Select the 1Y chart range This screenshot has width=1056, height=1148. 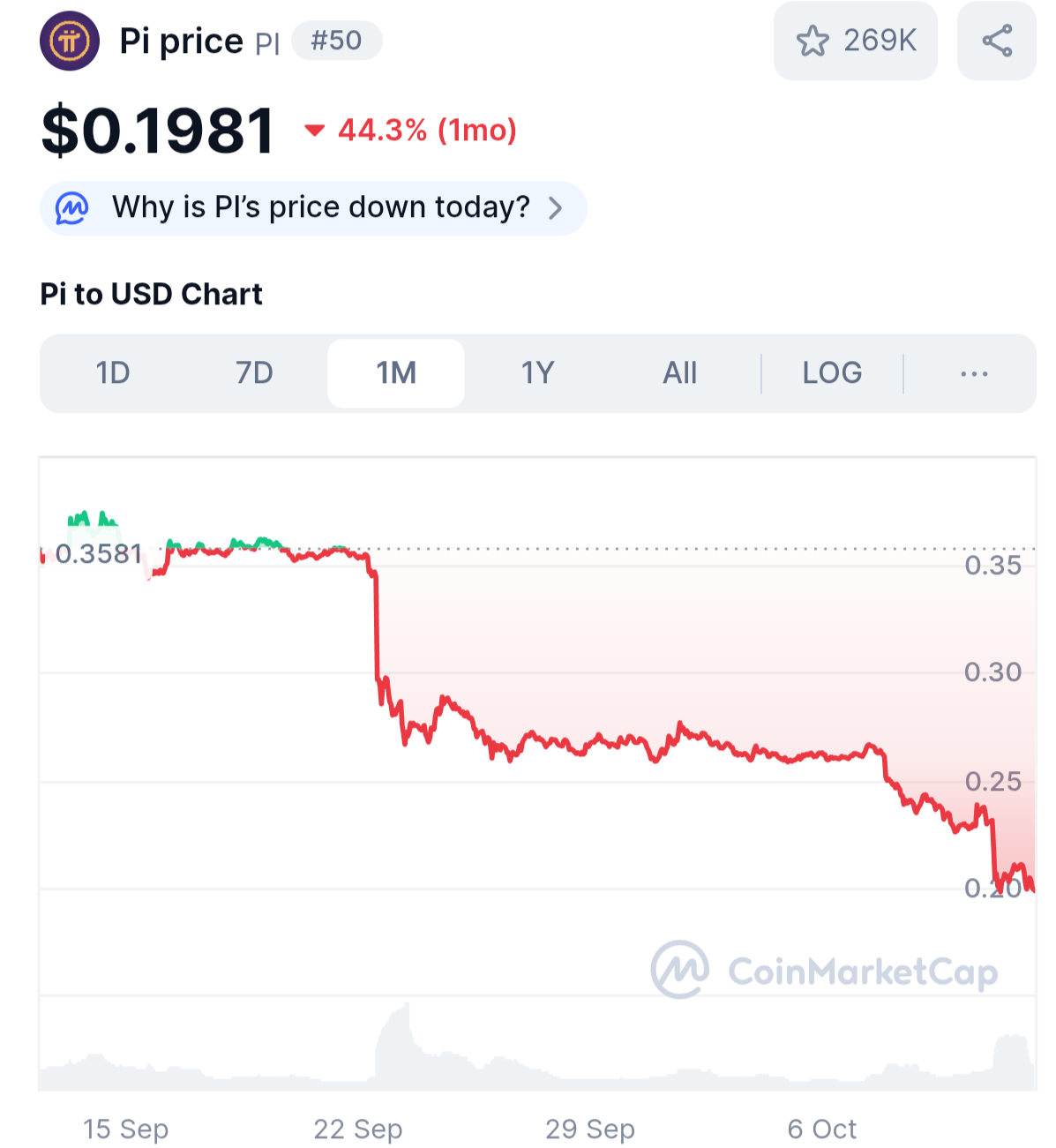point(537,373)
